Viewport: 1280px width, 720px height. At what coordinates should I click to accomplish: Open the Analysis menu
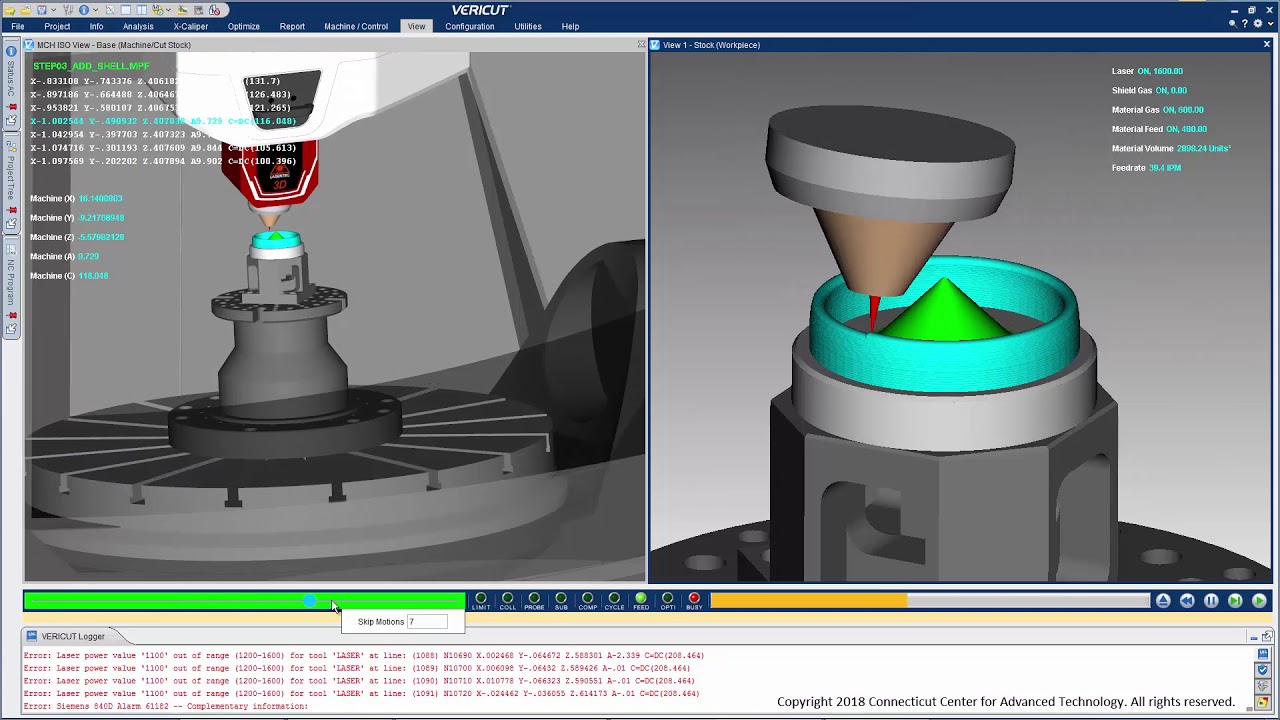click(x=138, y=27)
